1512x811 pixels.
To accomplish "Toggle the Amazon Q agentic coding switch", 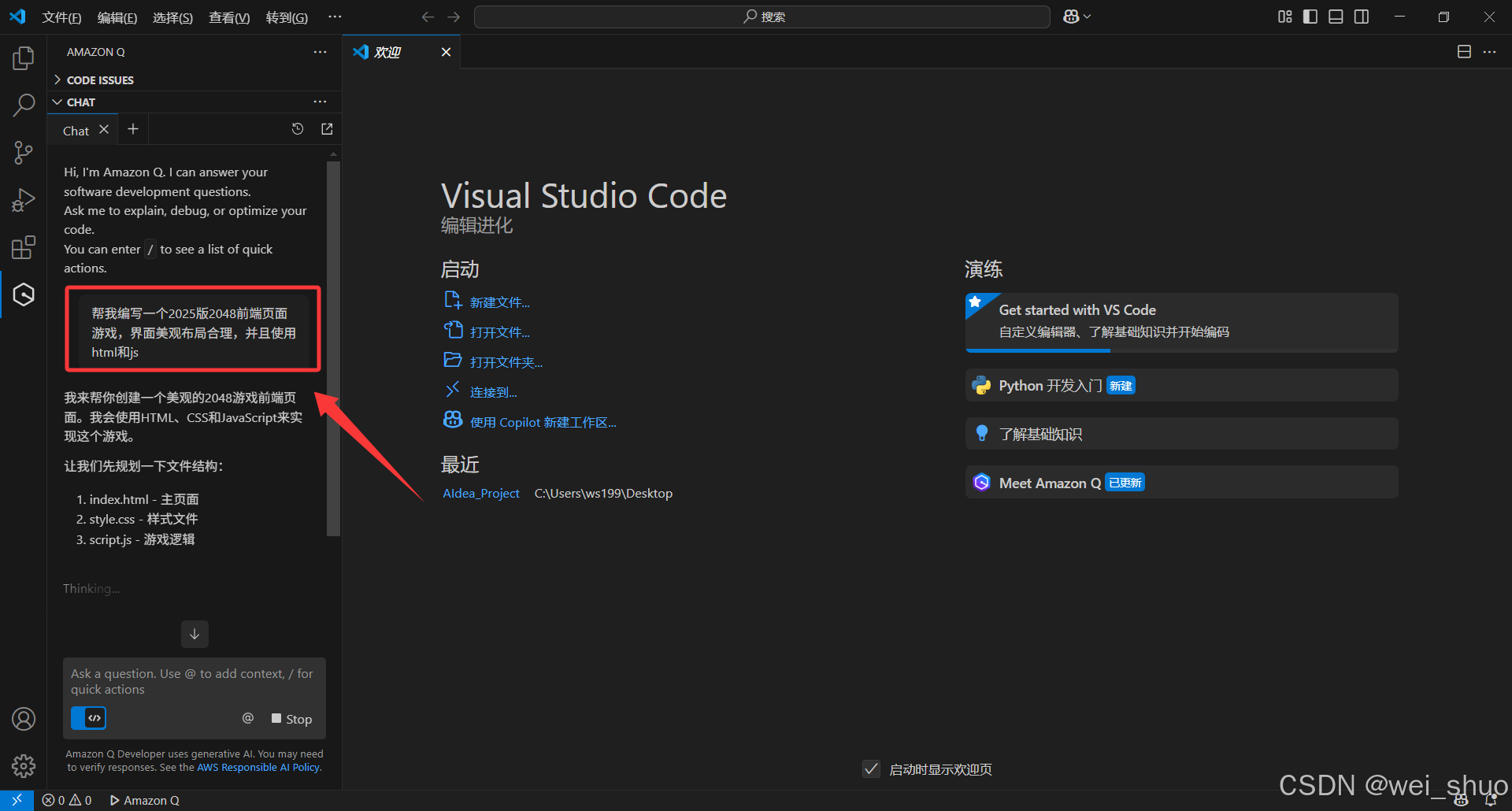I will coord(89,718).
